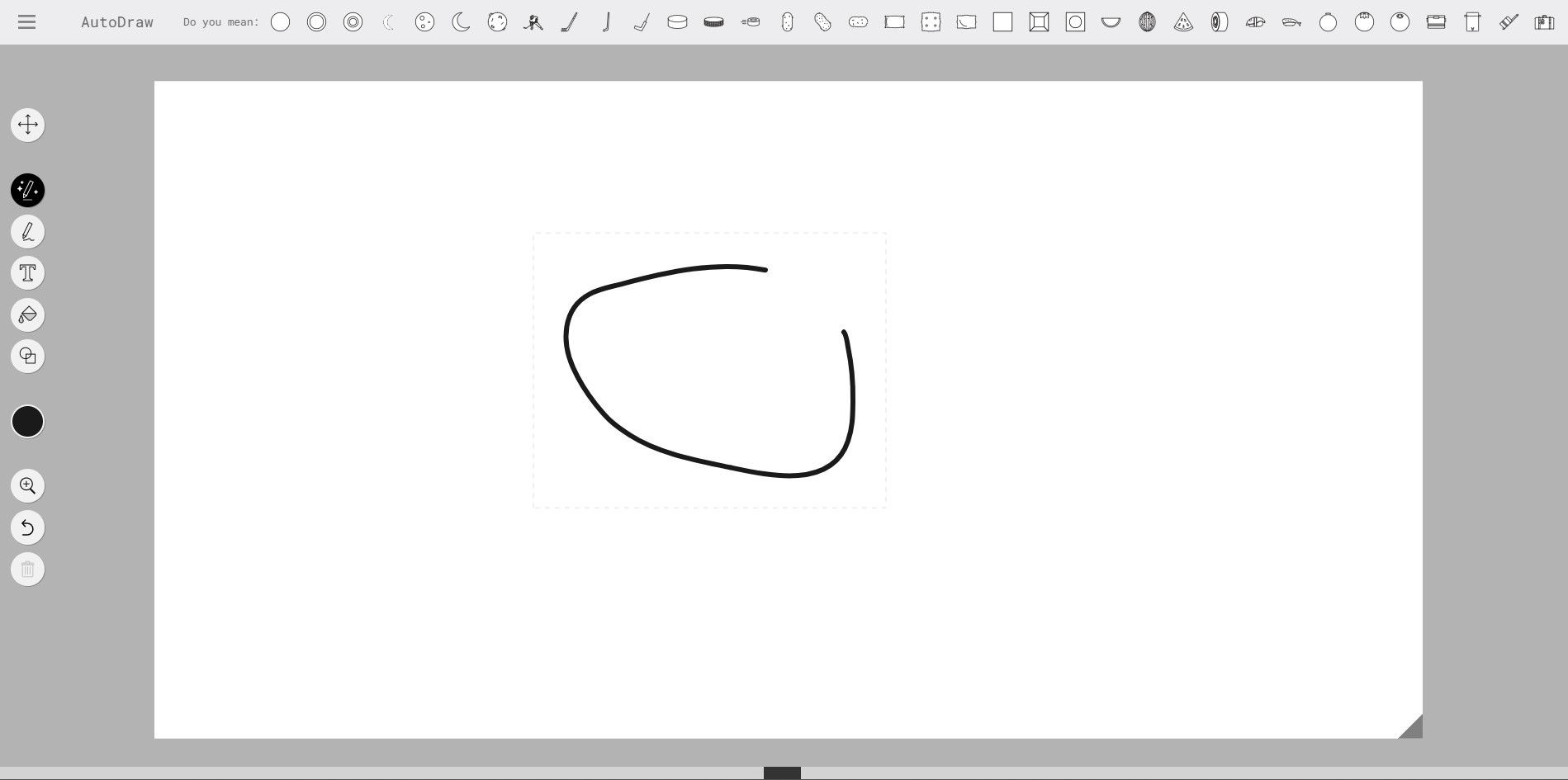This screenshot has height=780, width=1568.
Task: Choose the dark filled hockey puck suggestion
Action: (x=713, y=22)
